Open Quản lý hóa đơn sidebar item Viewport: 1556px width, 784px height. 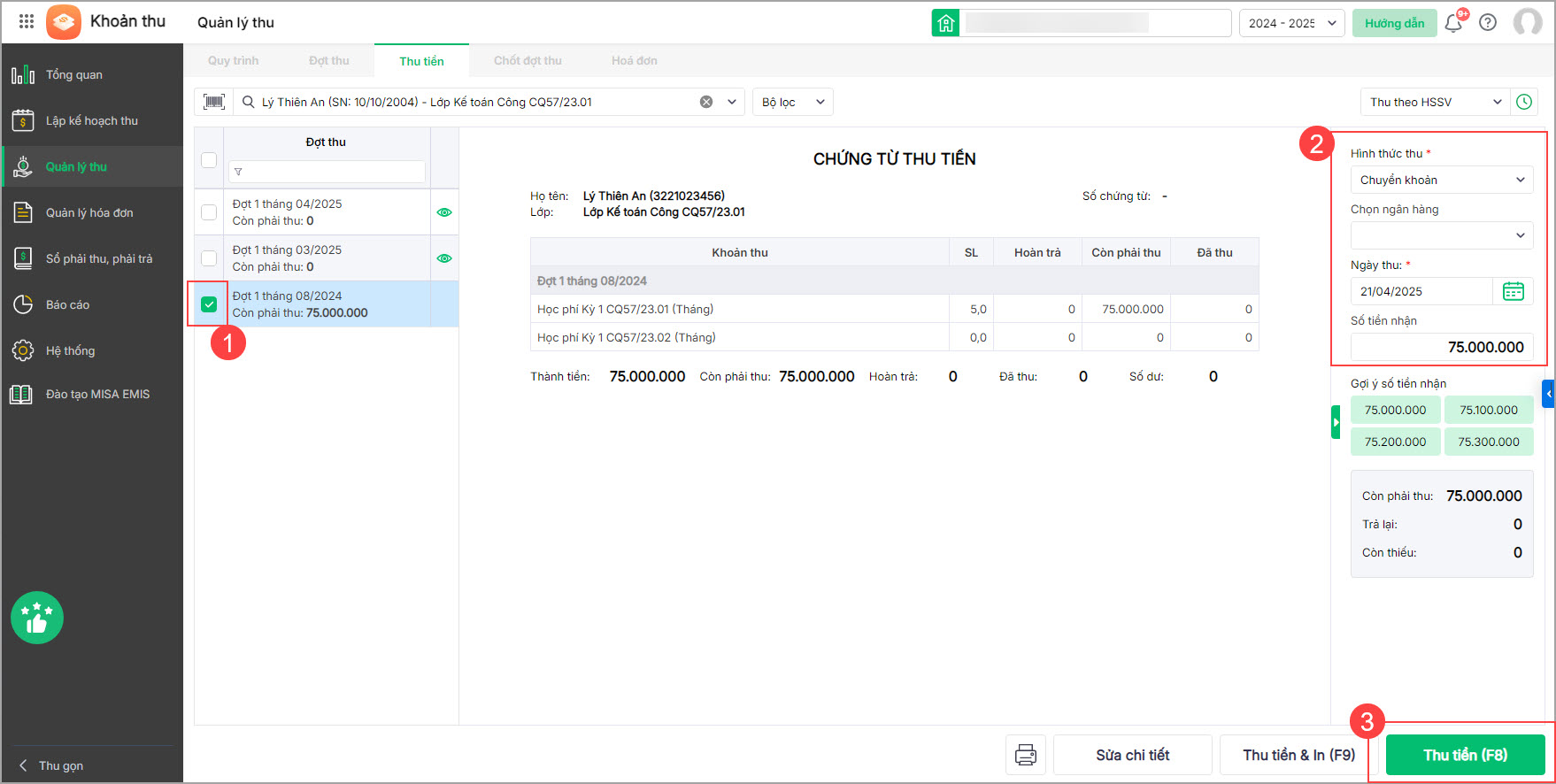pos(92,212)
